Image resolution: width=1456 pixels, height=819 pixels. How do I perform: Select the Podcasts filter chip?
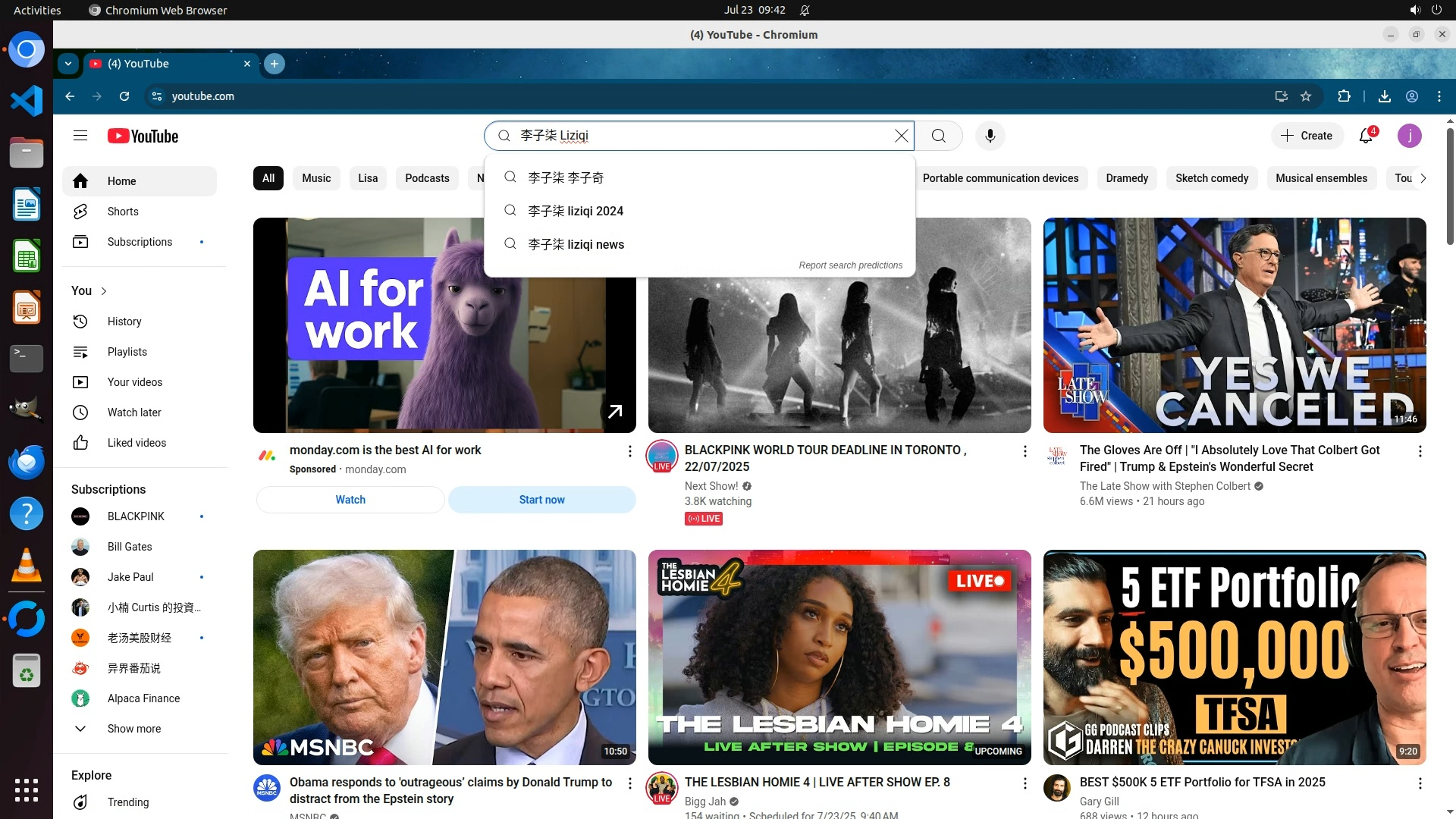coord(427,178)
